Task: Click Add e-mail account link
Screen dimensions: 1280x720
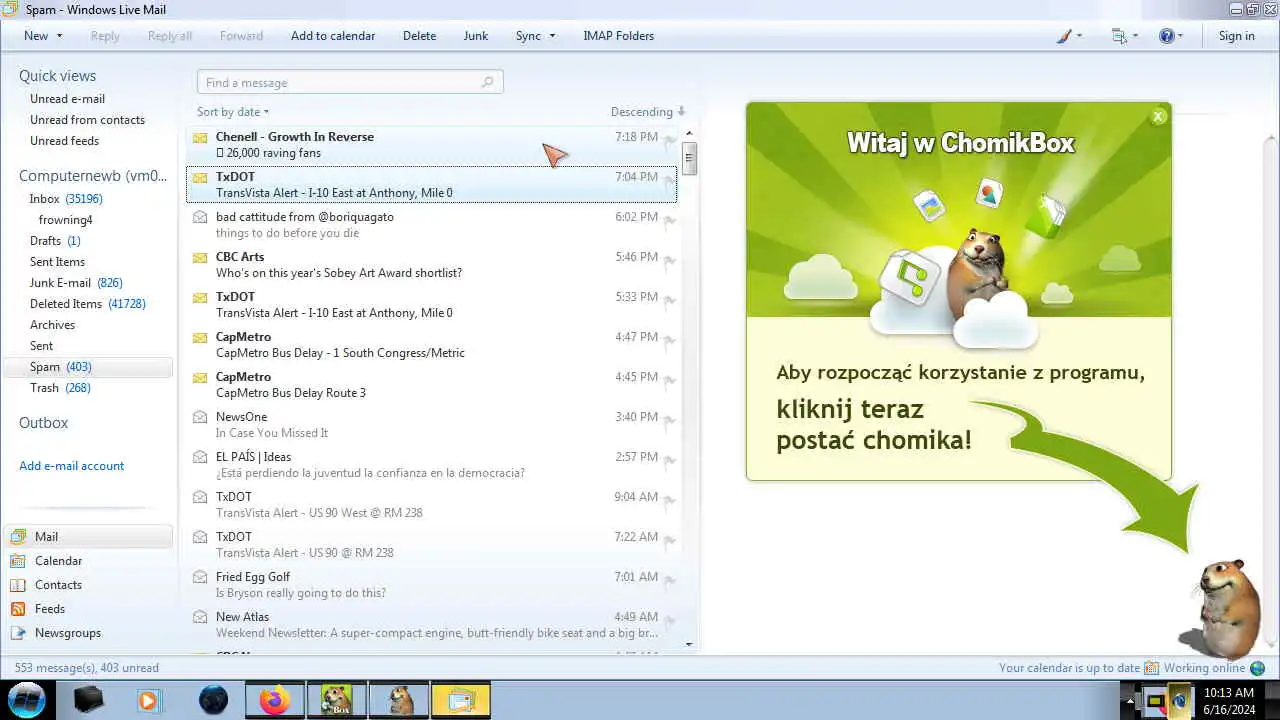Action: (72, 466)
